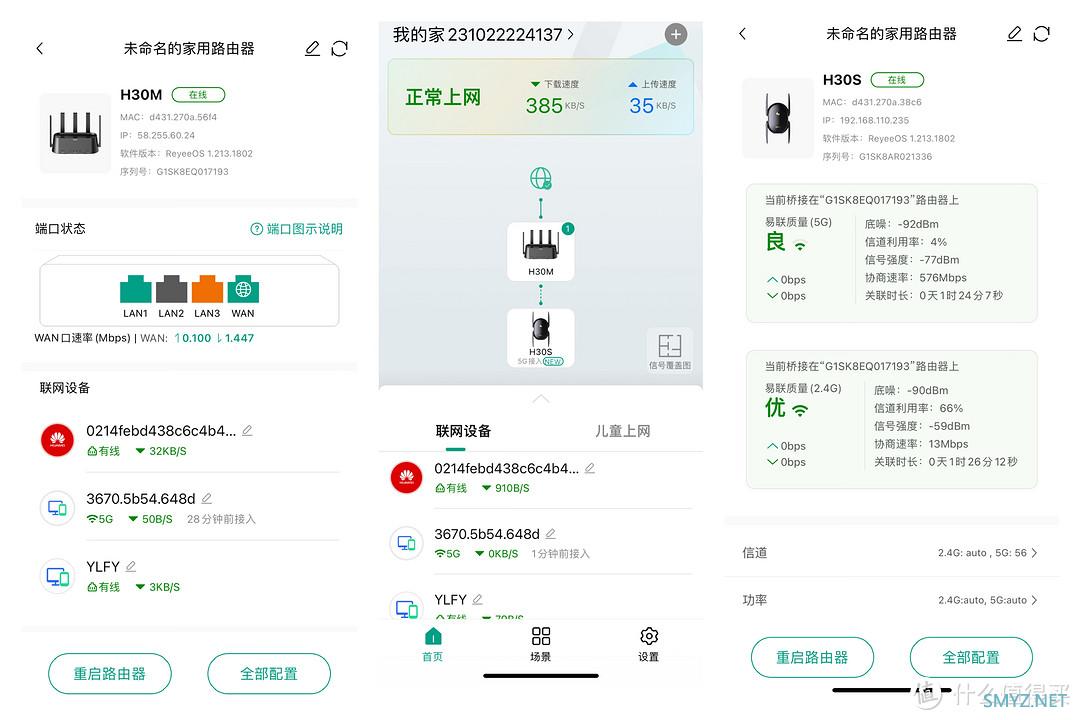
Task: Tap the 385 KB/S download speed value
Action: click(x=554, y=105)
